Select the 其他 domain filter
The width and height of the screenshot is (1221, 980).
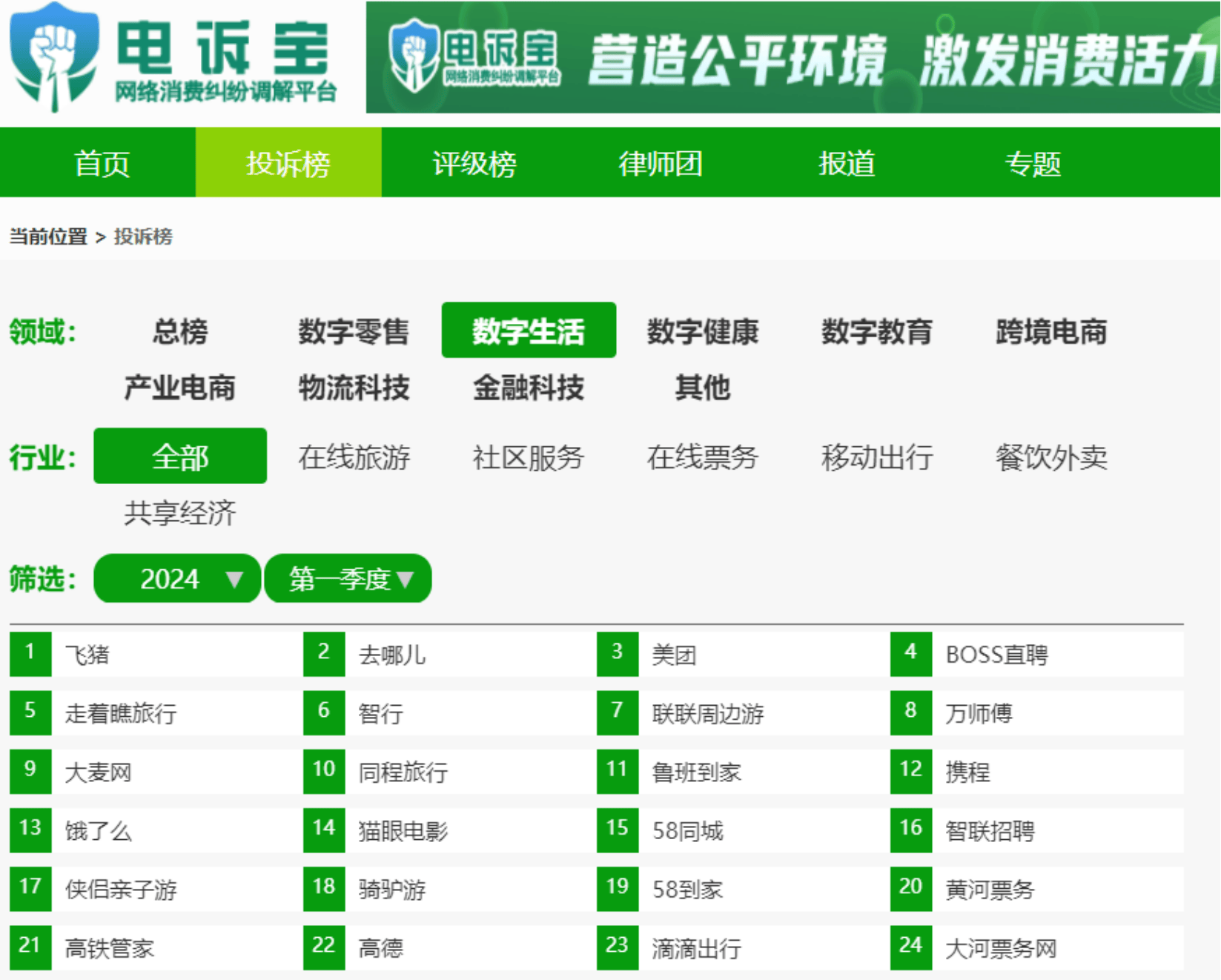[x=703, y=387]
